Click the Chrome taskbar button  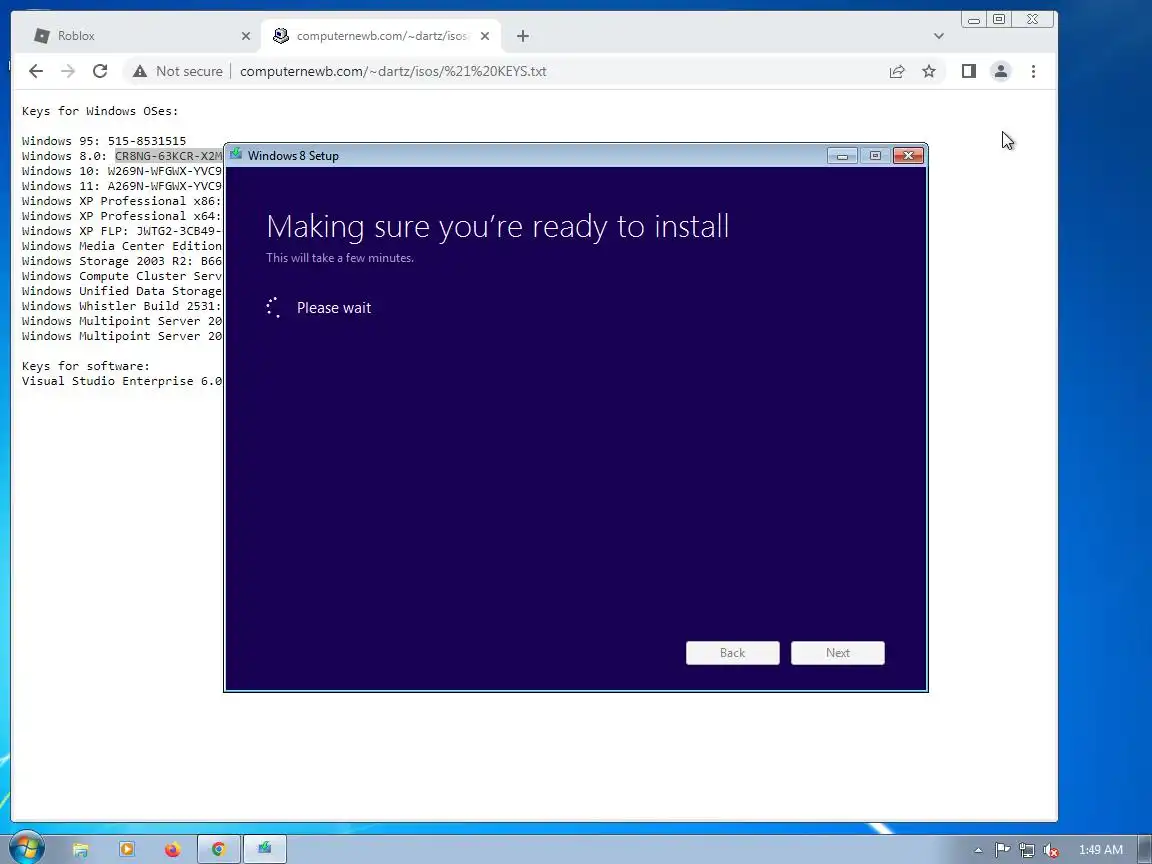[218, 850]
